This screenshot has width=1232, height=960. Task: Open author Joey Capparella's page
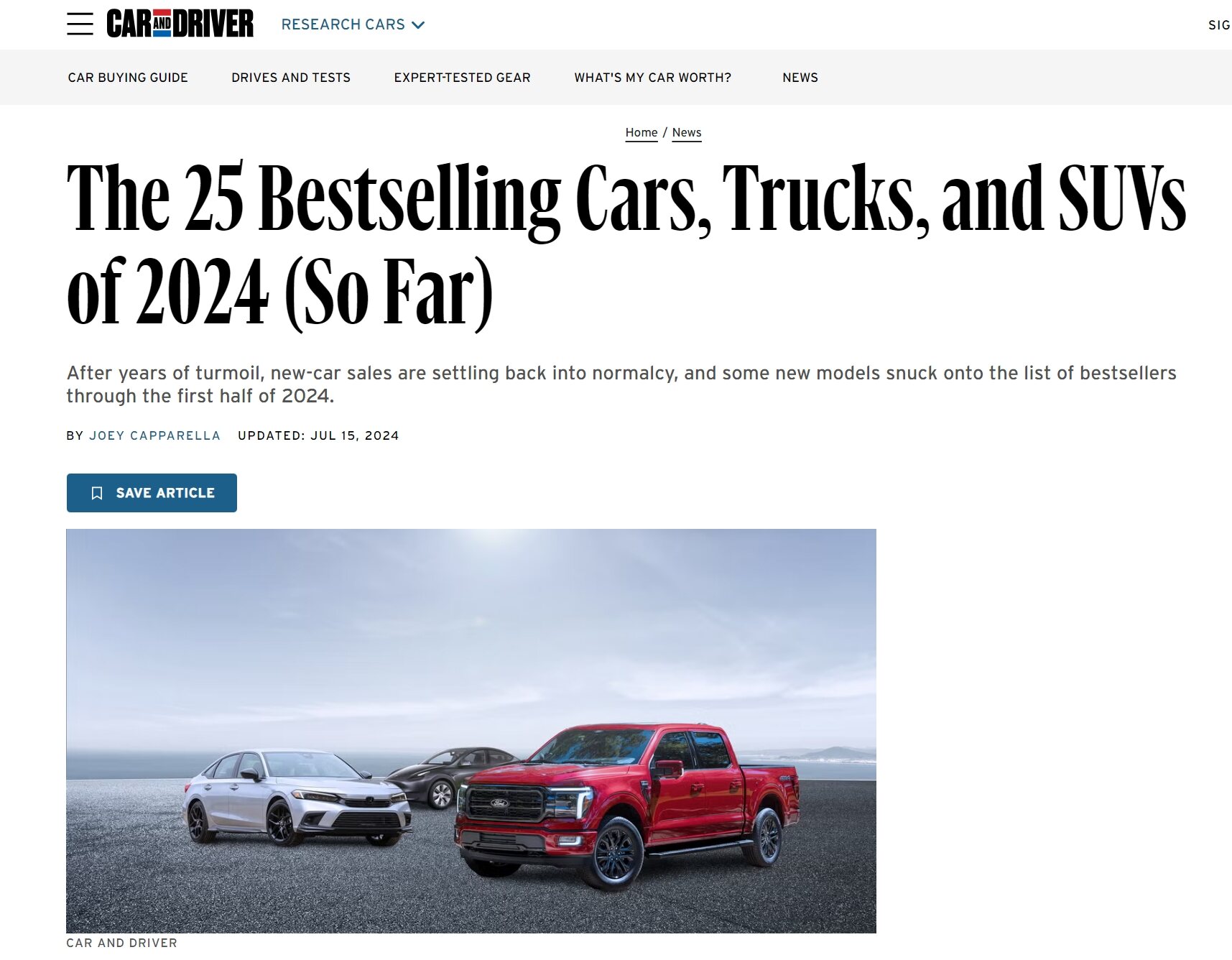pos(154,435)
